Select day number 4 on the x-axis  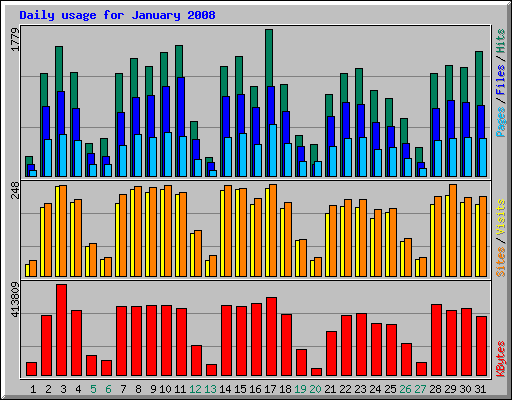tap(78, 389)
